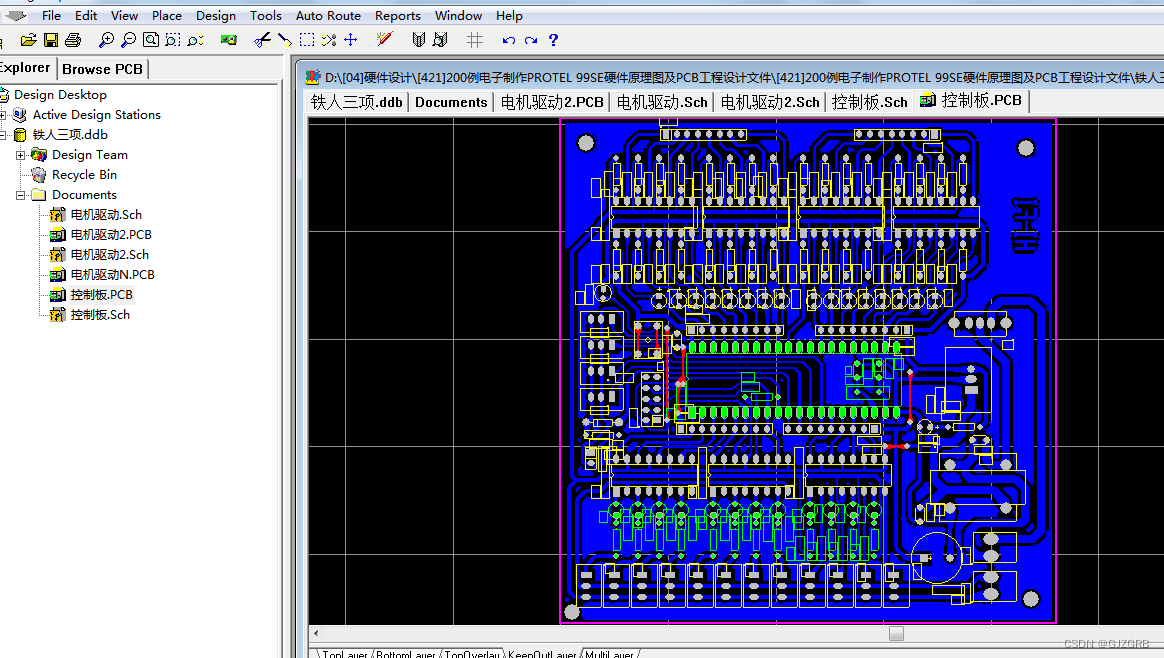The image size is (1164, 658).
Task: Expand the Design Team tree node
Action: point(22,154)
